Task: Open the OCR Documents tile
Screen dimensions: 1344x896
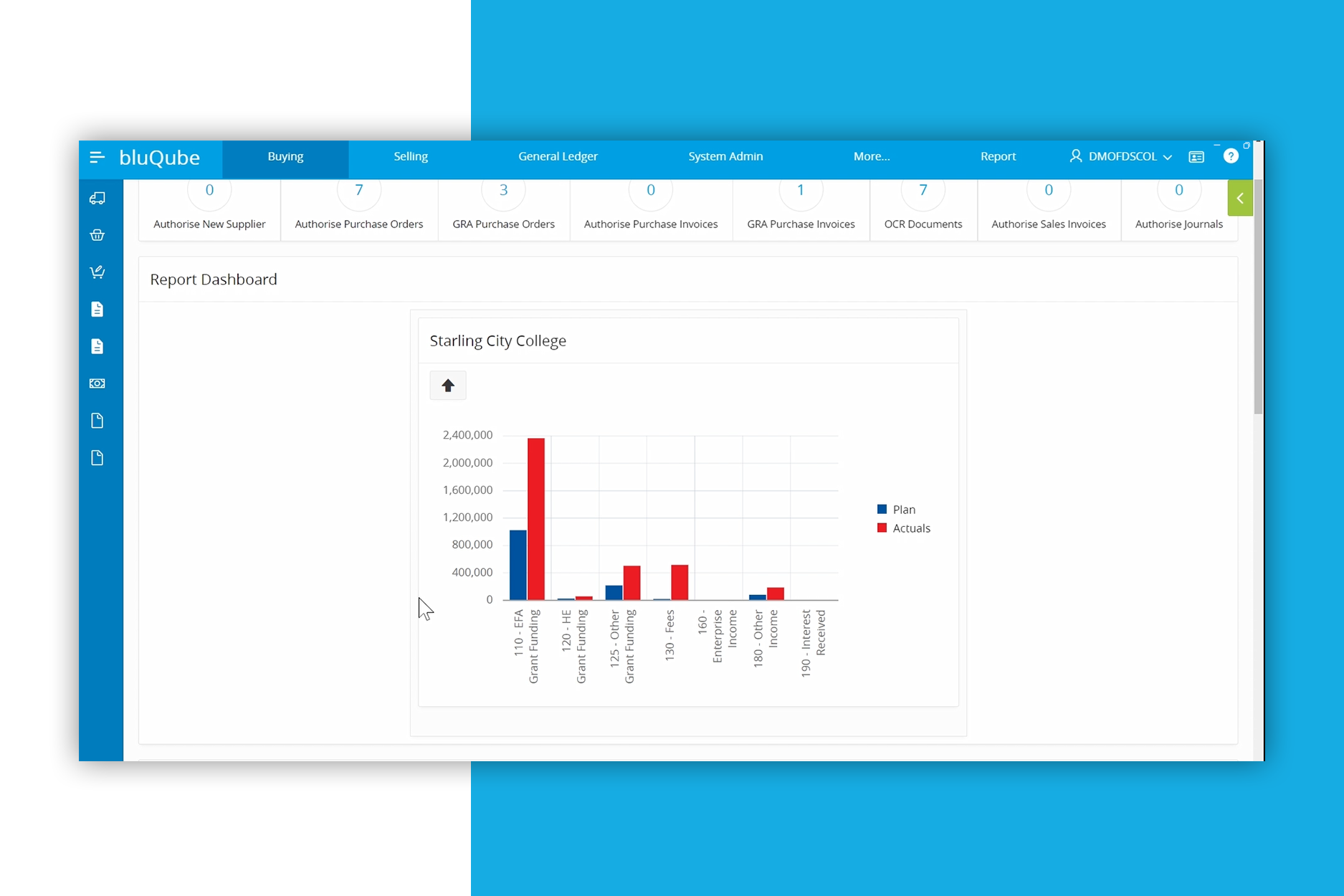Action: (923, 208)
